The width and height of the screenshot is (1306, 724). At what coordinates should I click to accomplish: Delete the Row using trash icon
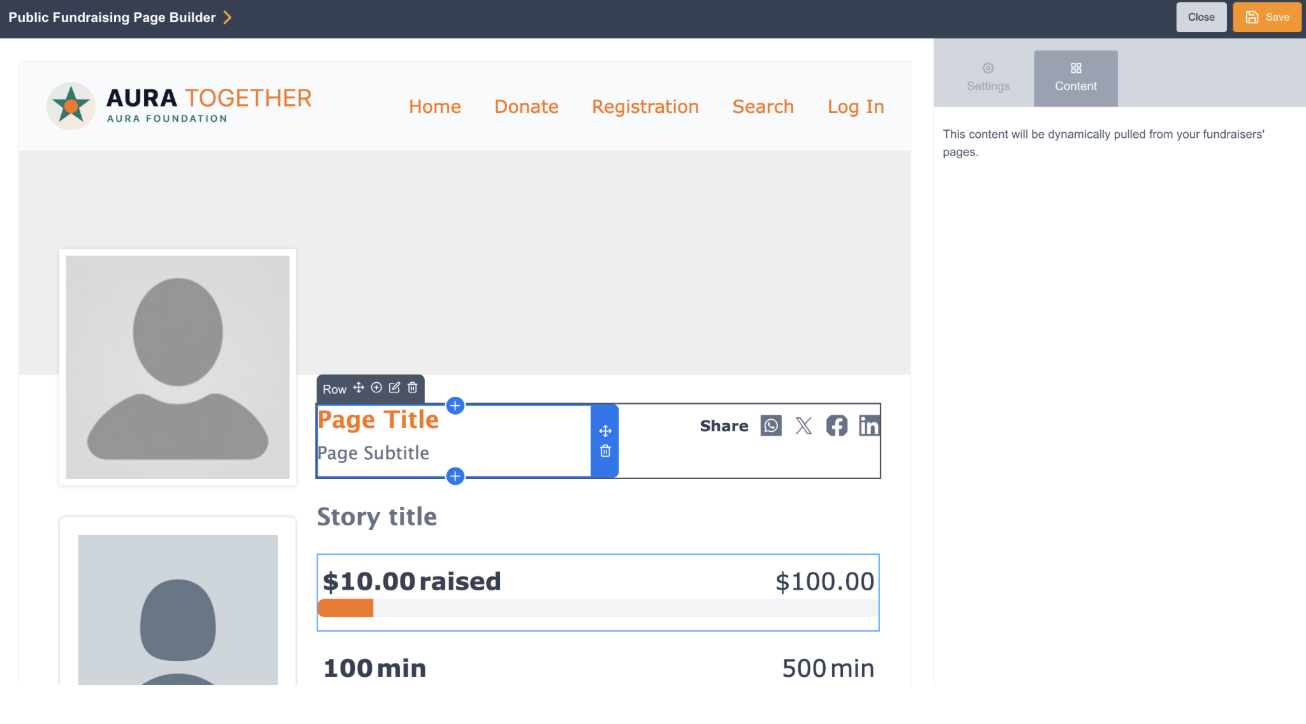(412, 388)
